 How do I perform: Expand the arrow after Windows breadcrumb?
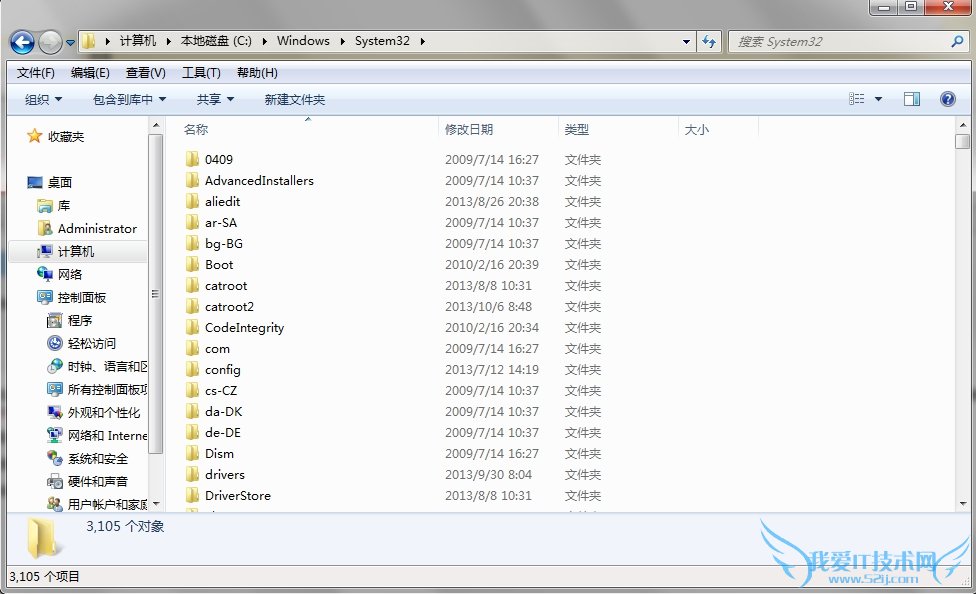pos(342,41)
